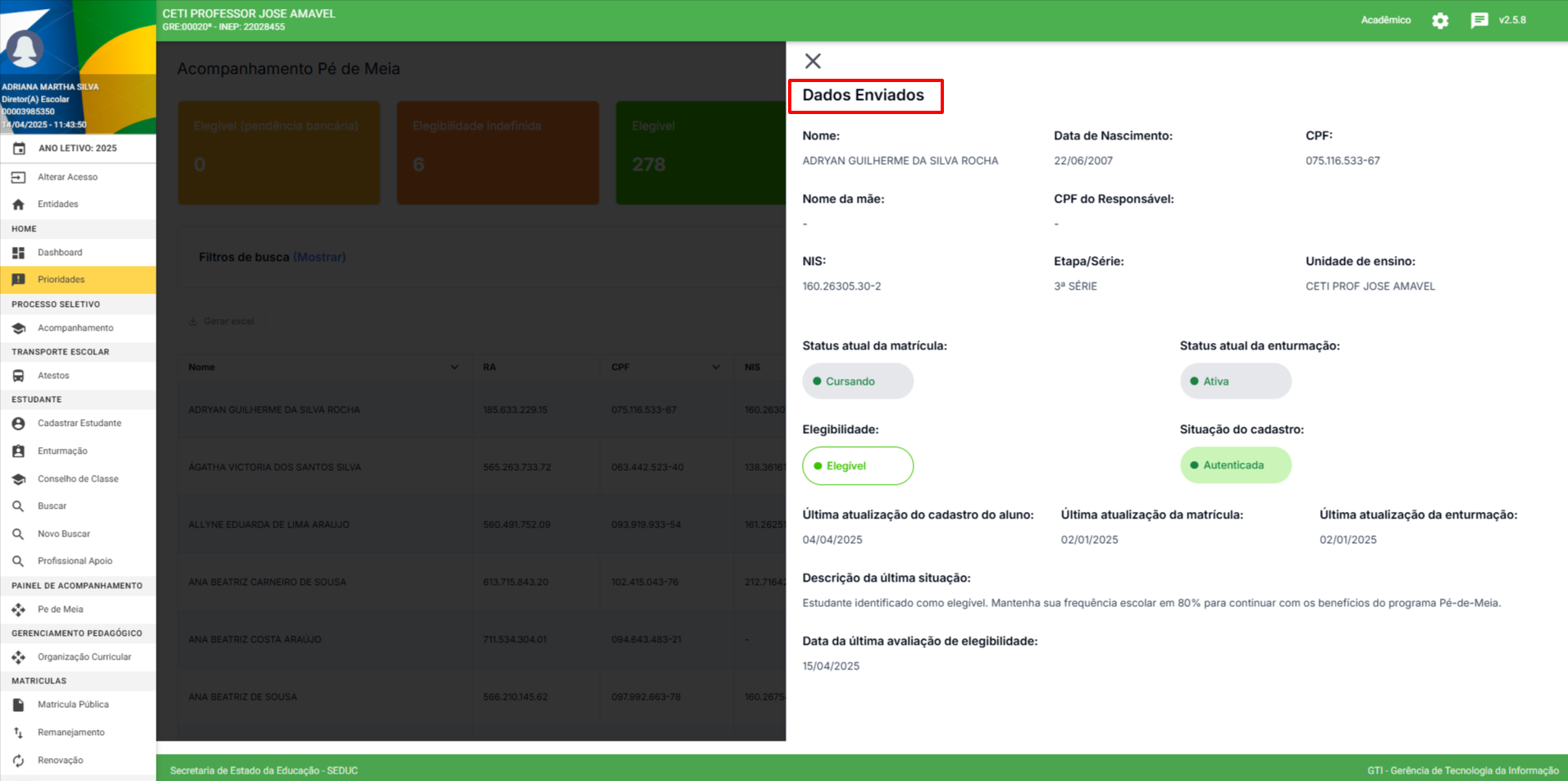Close the Dados Enviados panel

tap(813, 62)
